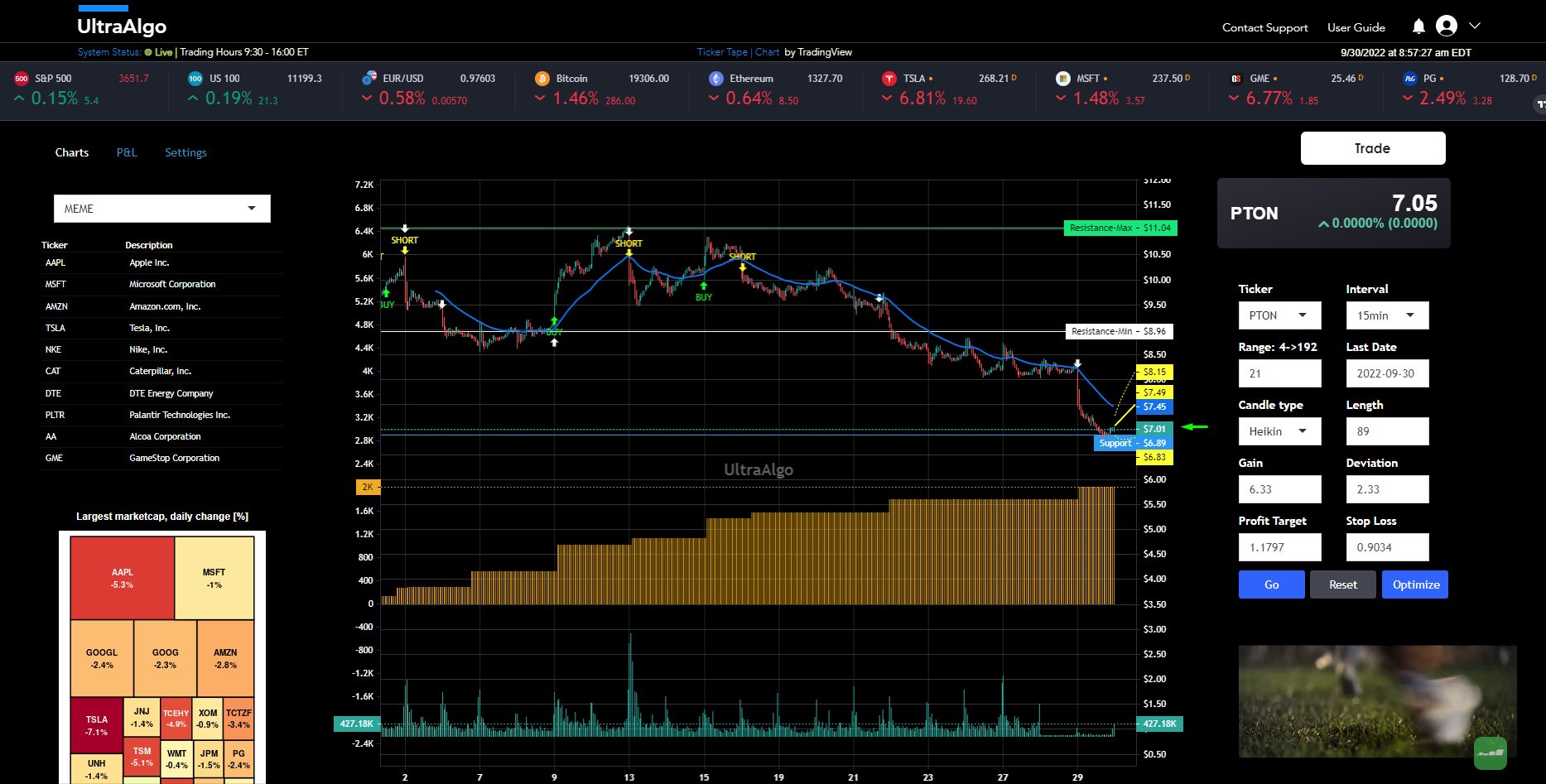Image resolution: width=1546 pixels, height=784 pixels.
Task: Edit the Gain field showing 6.33
Action: pyautogui.click(x=1280, y=489)
